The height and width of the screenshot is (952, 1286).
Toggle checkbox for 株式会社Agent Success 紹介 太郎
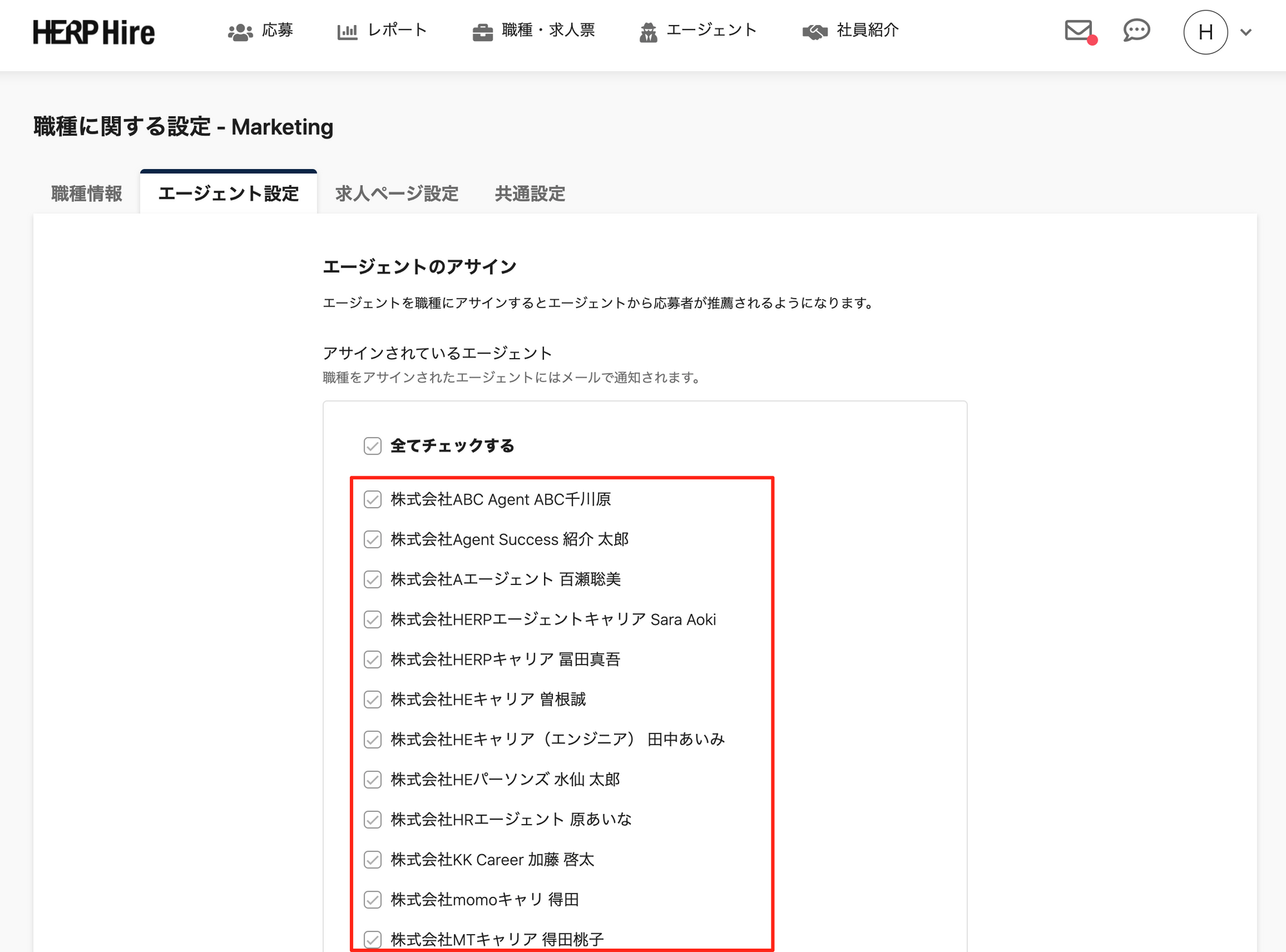pos(373,539)
